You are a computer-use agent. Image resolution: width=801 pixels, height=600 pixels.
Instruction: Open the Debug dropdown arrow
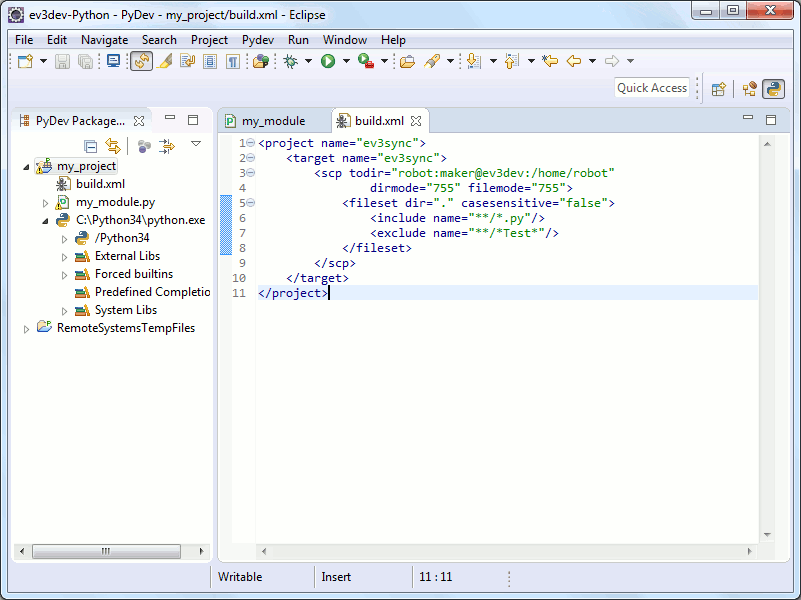(x=309, y=61)
